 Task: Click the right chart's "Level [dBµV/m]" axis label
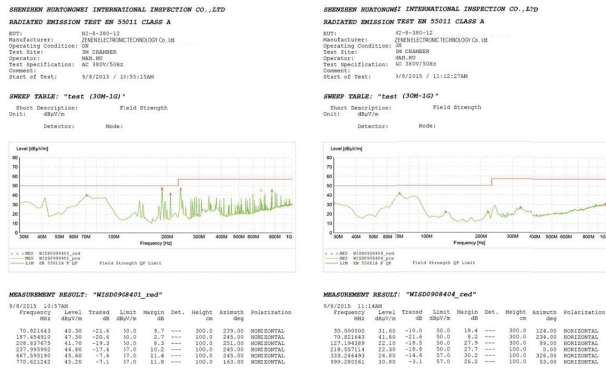346,148
